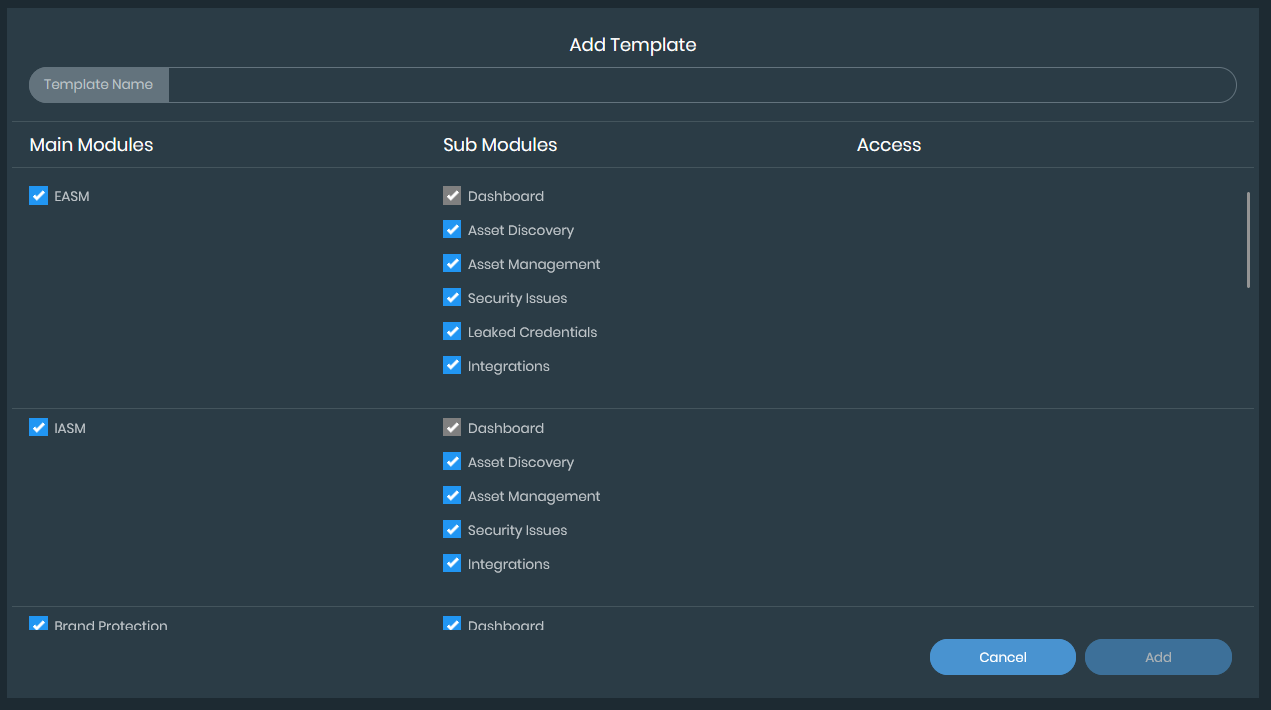Uncheck IASM Asset Discovery checkbox
Image resolution: width=1271 pixels, height=710 pixels.
tap(452, 462)
